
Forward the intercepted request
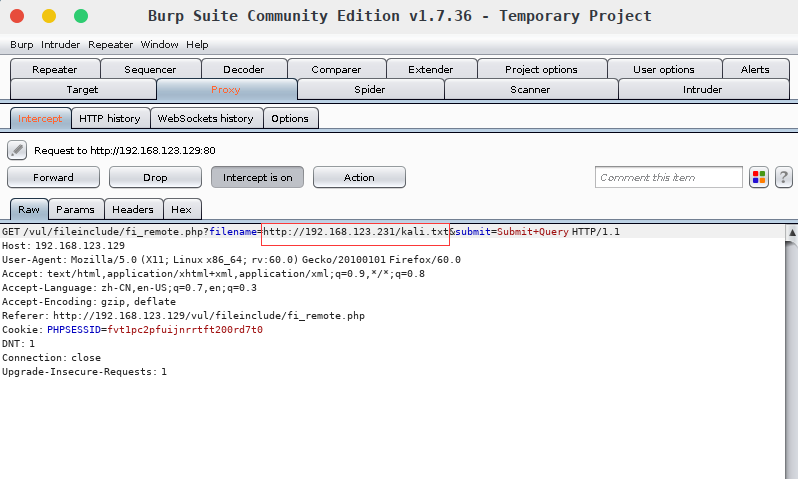click(53, 177)
